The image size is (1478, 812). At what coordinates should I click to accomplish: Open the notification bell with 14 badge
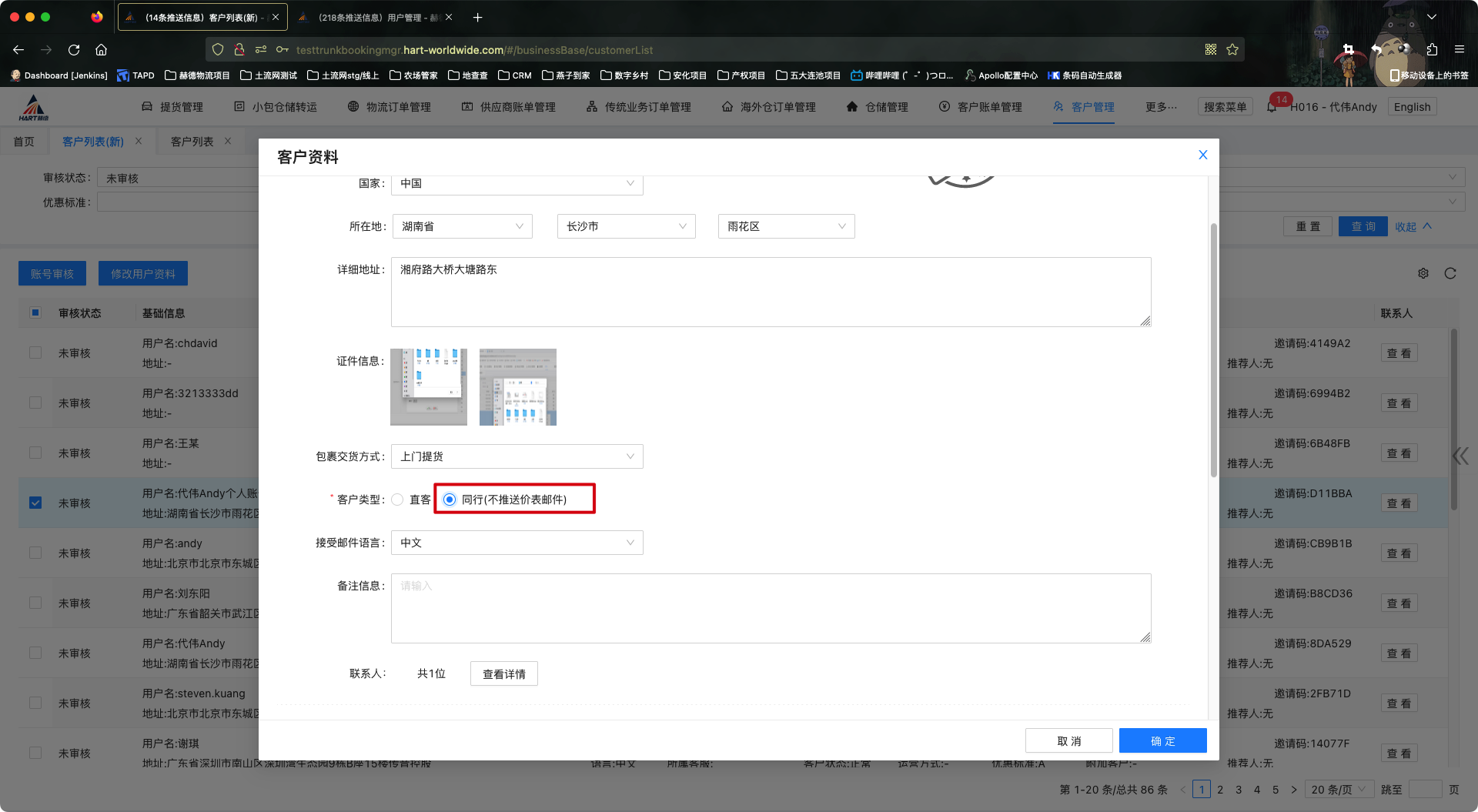click(1273, 107)
